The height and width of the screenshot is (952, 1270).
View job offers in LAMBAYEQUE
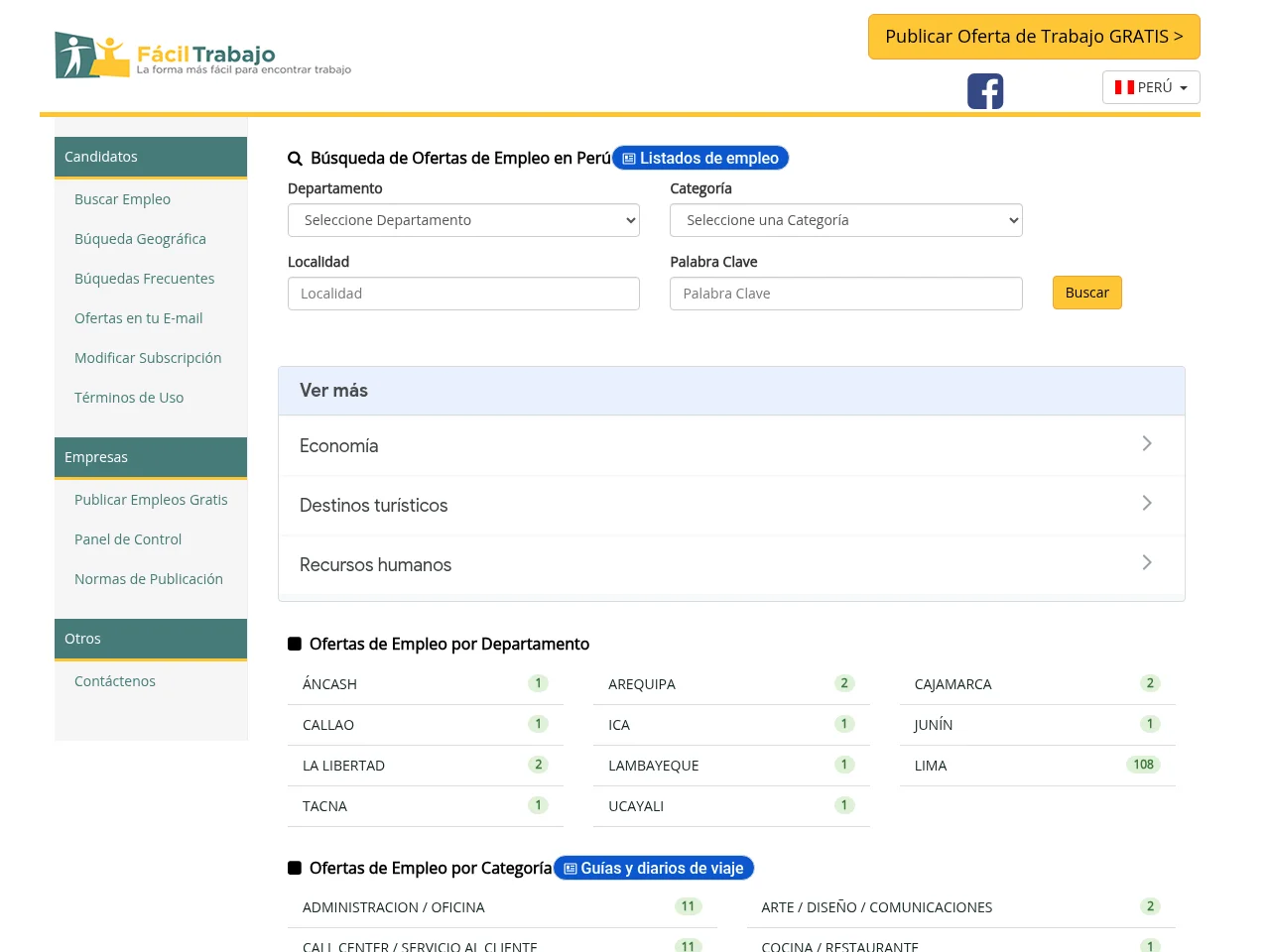pyautogui.click(x=731, y=766)
